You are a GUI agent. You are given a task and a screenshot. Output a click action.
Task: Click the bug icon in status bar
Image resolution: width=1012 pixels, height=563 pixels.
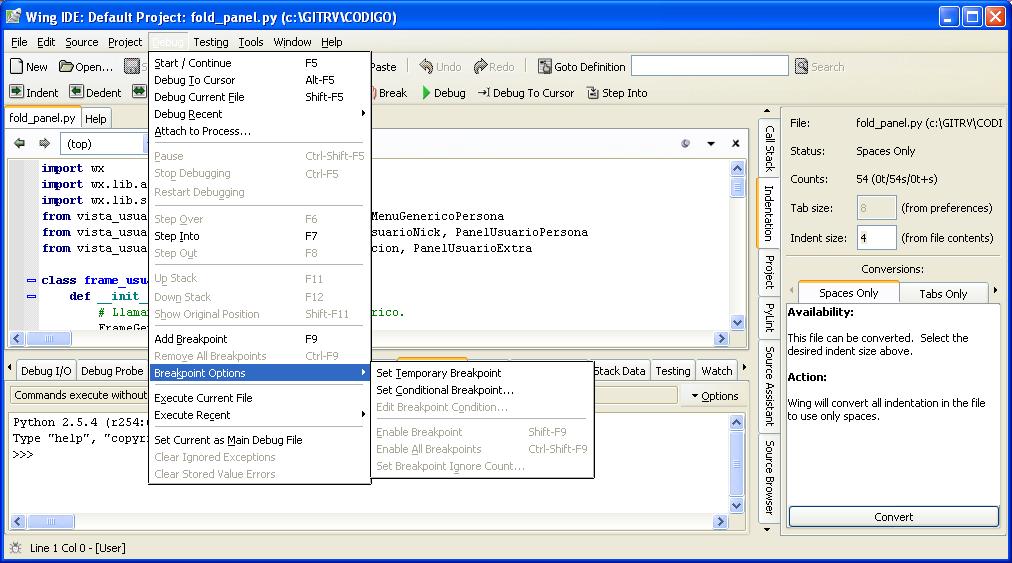coord(15,548)
